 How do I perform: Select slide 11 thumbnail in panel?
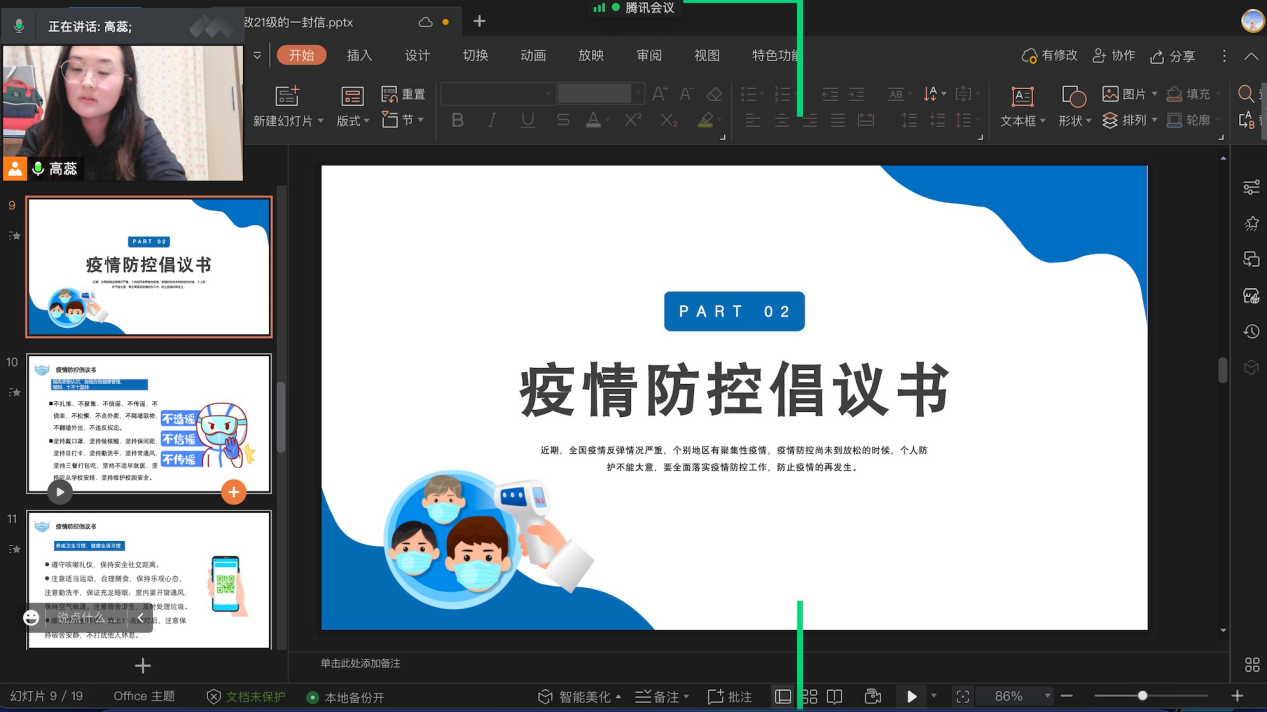[x=148, y=580]
